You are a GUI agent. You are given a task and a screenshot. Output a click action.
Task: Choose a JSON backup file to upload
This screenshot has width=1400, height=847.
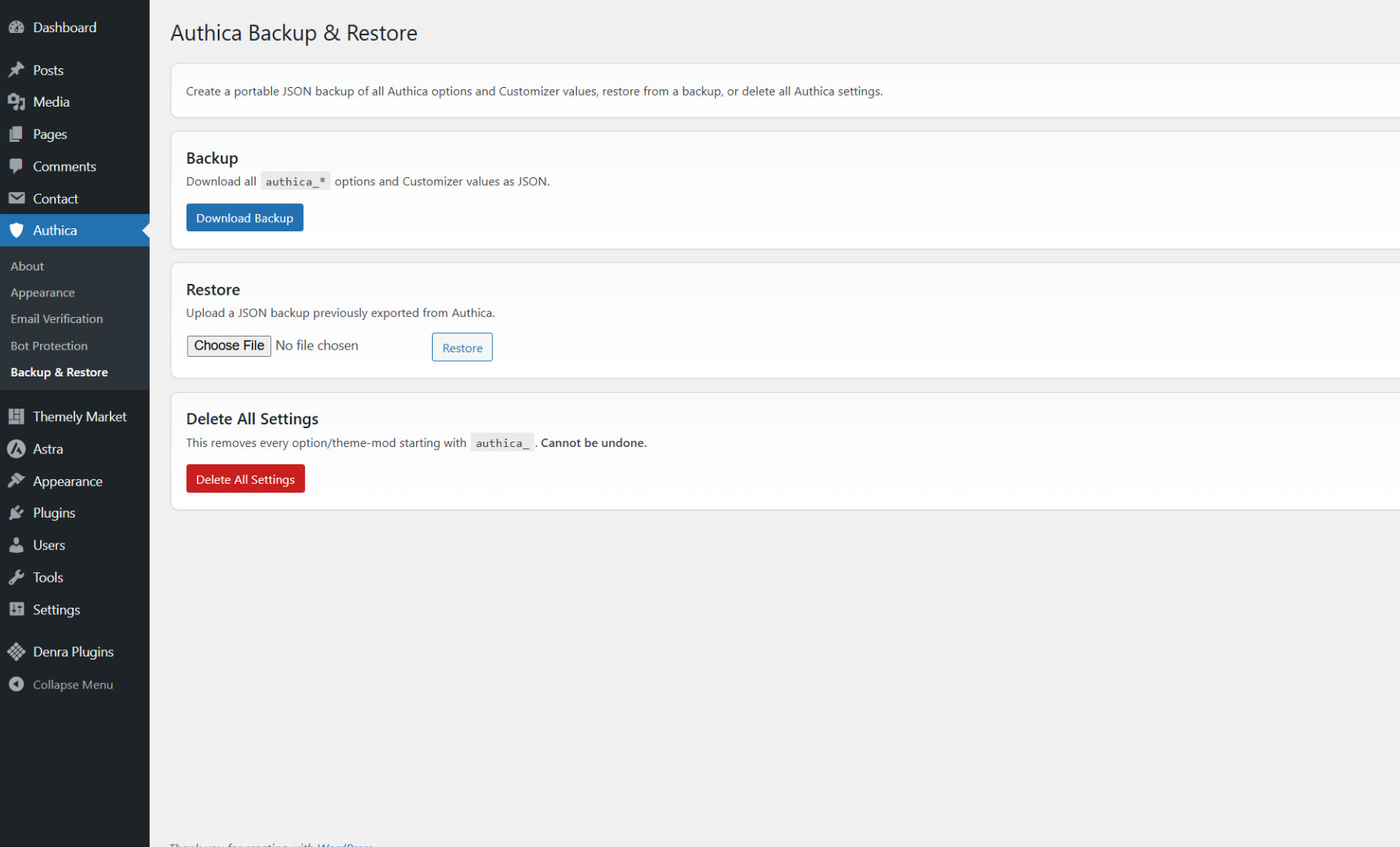[229, 346]
